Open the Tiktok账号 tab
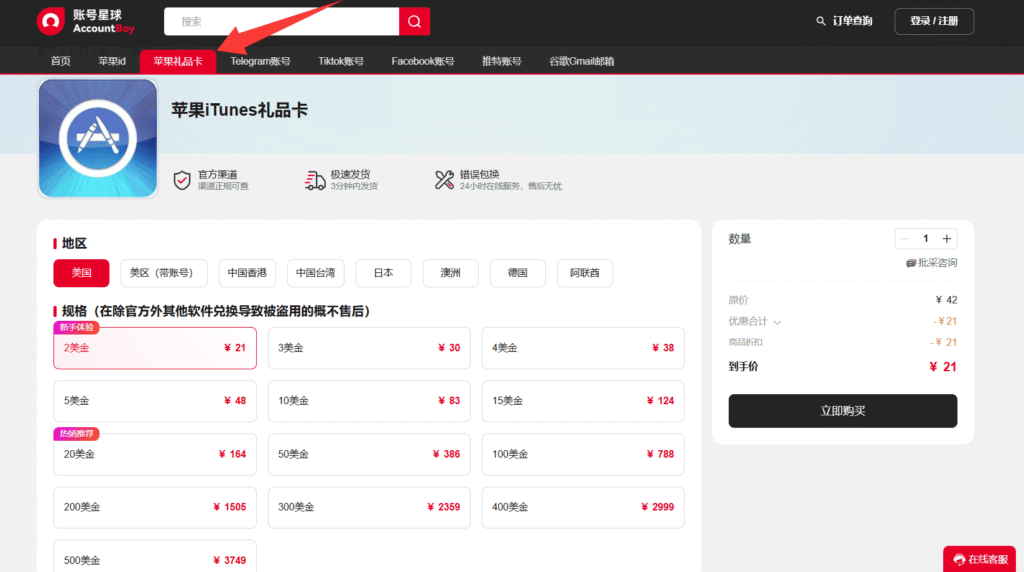 point(341,61)
